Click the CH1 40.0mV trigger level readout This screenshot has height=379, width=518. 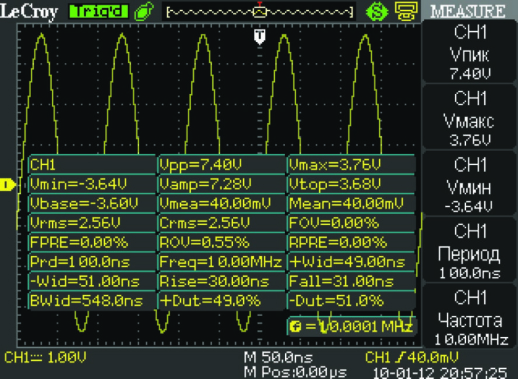[412, 357]
